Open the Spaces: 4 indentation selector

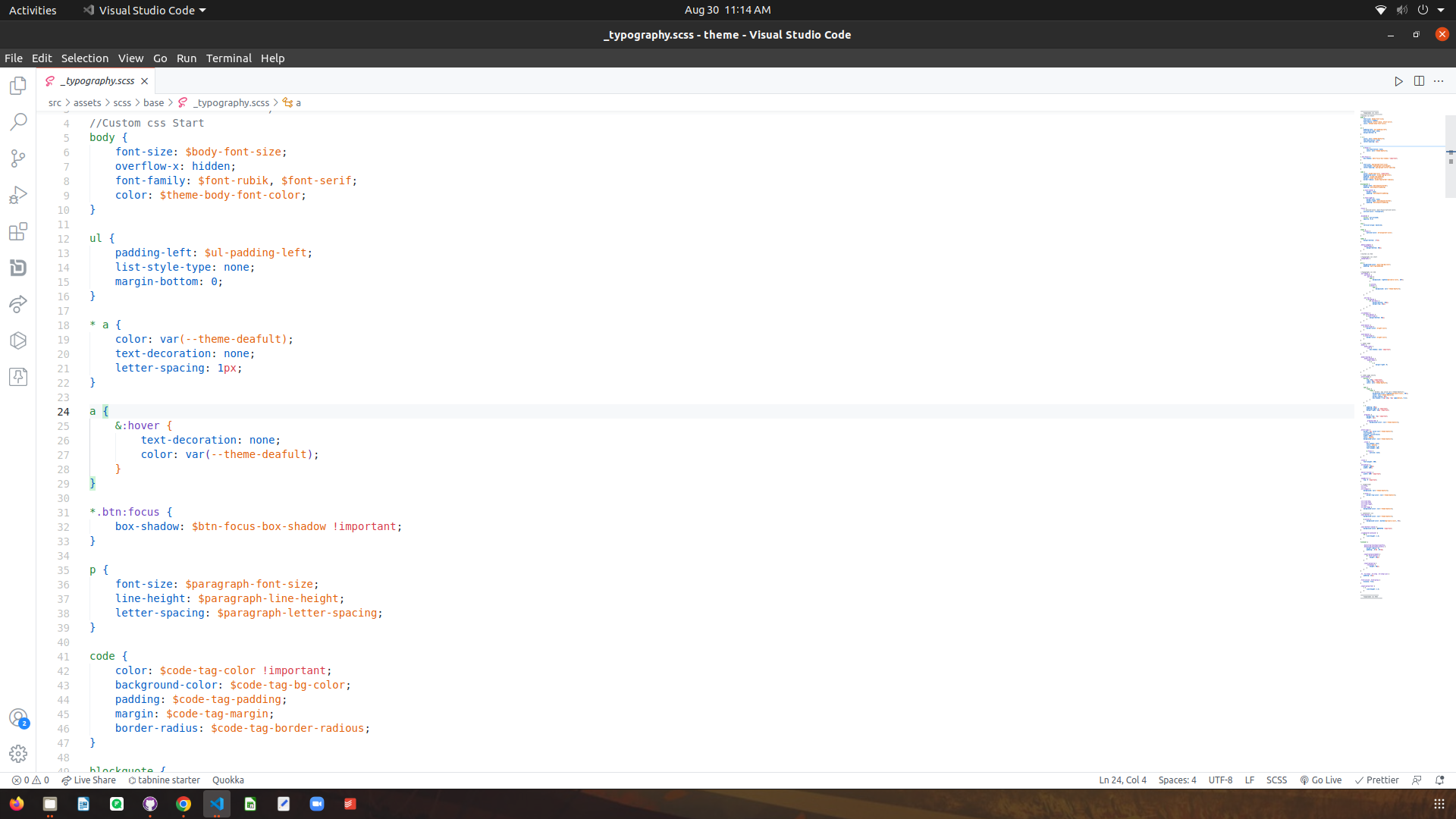[1177, 780]
